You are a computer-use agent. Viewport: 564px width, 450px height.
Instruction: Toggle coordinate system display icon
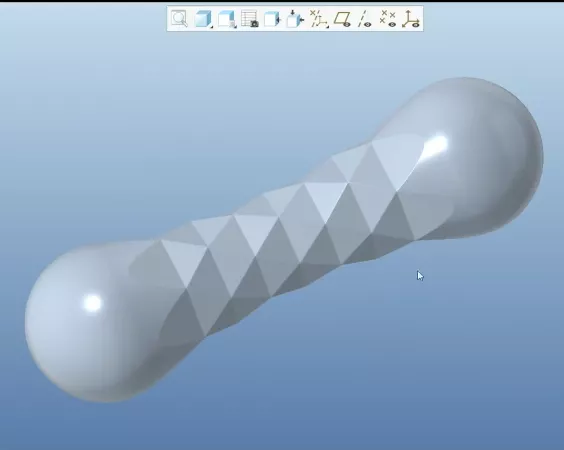point(411,18)
